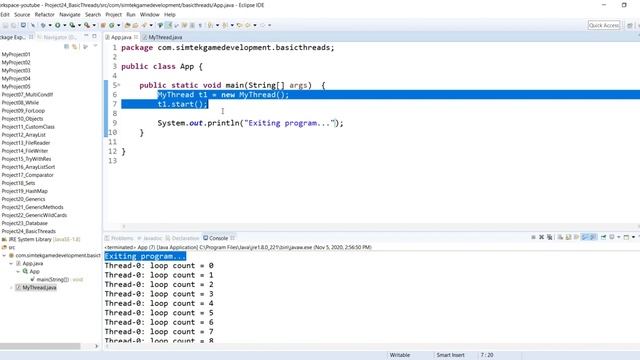This screenshot has width=640, height=360.
Task: Toggle Pin Console button
Action: coord(603,237)
